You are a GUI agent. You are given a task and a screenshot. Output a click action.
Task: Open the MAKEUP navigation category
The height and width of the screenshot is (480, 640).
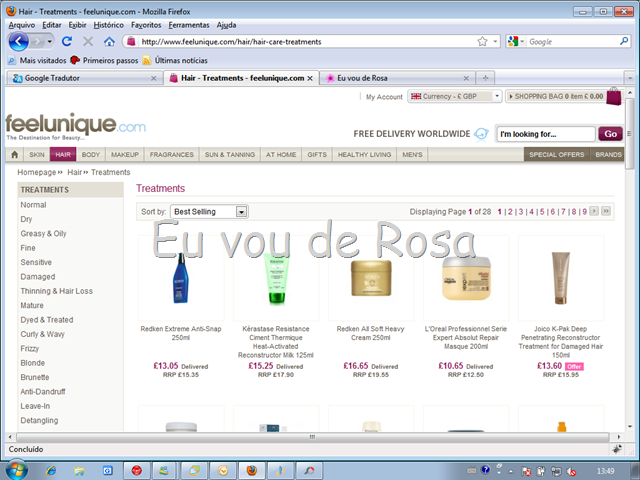click(x=125, y=155)
